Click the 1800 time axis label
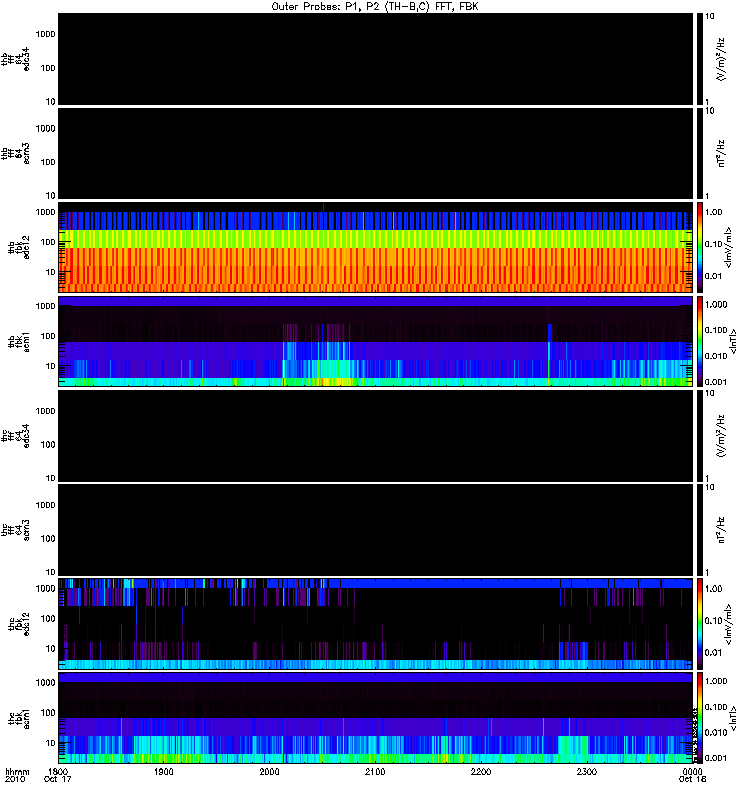Image resolution: width=750 pixels, height=800 pixels. click(58, 771)
